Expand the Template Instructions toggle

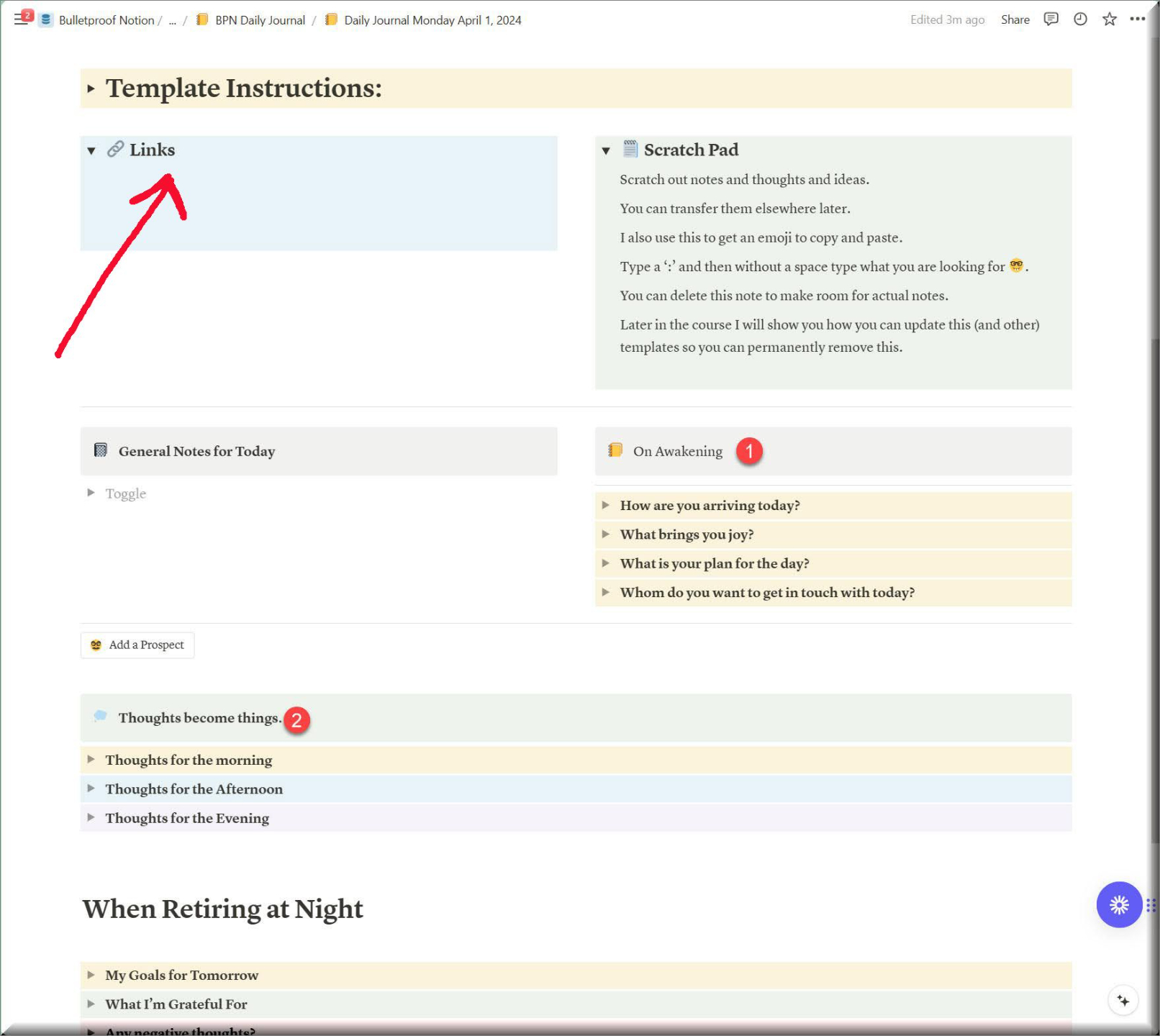click(x=91, y=88)
